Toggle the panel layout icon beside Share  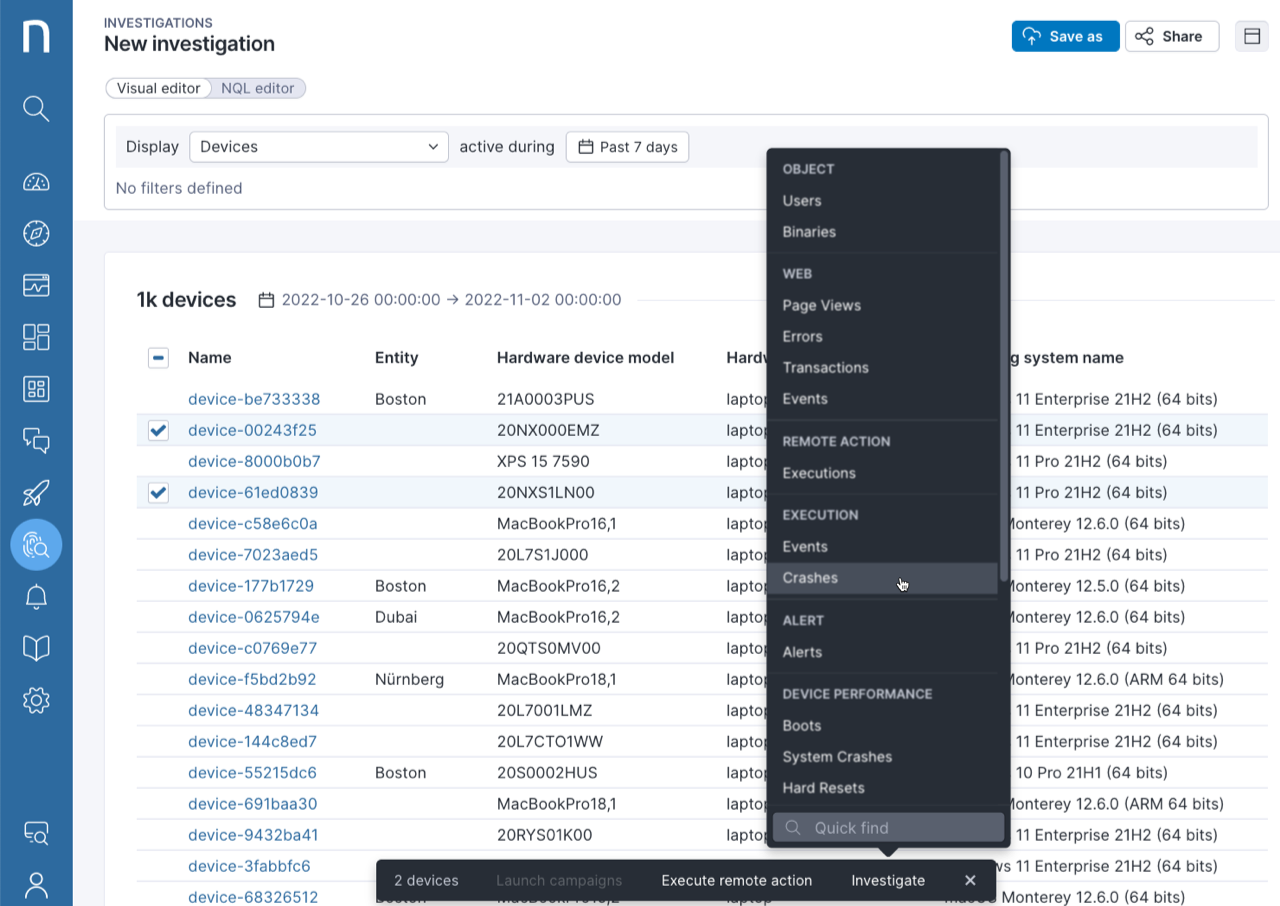1252,36
